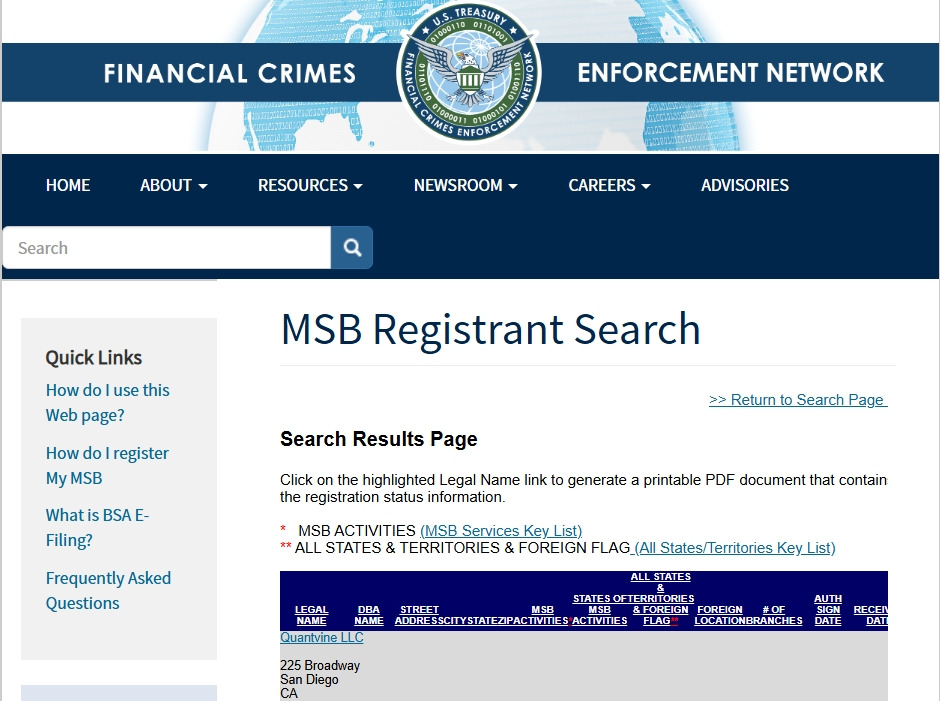Click the FinCEN Treasury seal logo
The image size is (940, 701).
[x=469, y=73]
